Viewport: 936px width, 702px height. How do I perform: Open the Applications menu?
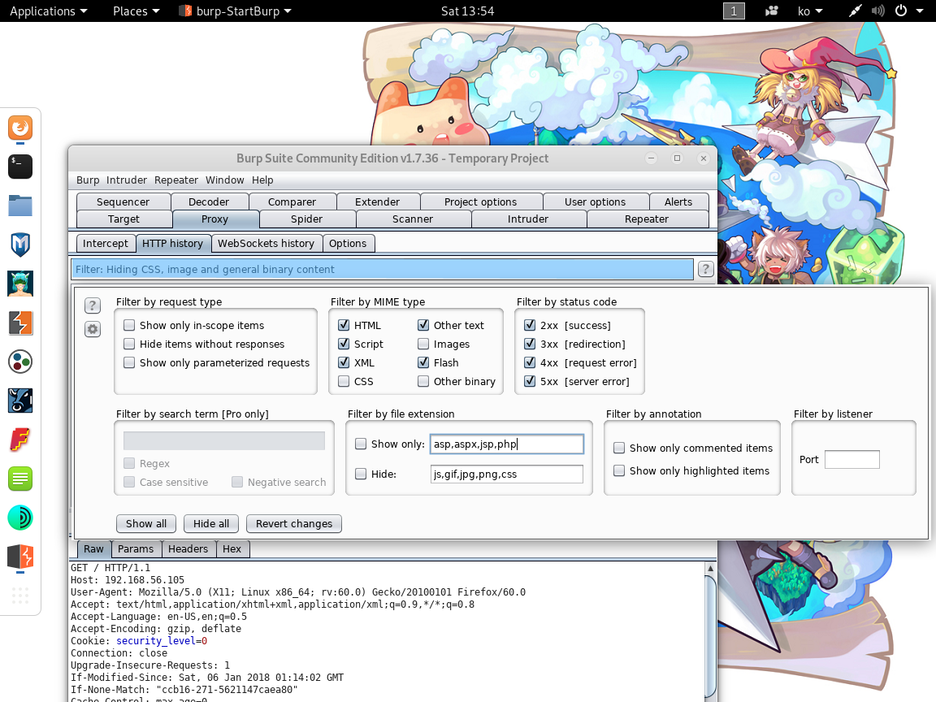pyautogui.click(x=48, y=11)
